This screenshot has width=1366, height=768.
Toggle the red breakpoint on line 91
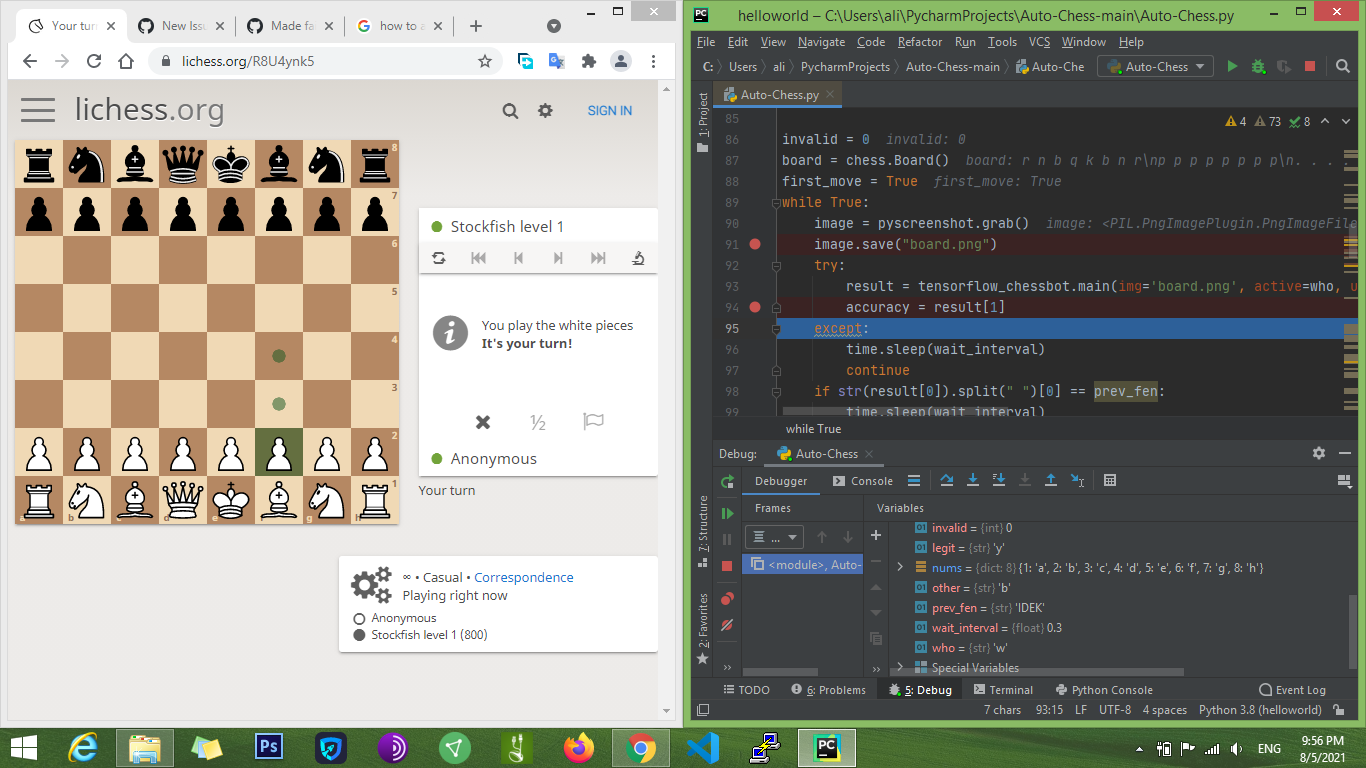pyautogui.click(x=755, y=243)
